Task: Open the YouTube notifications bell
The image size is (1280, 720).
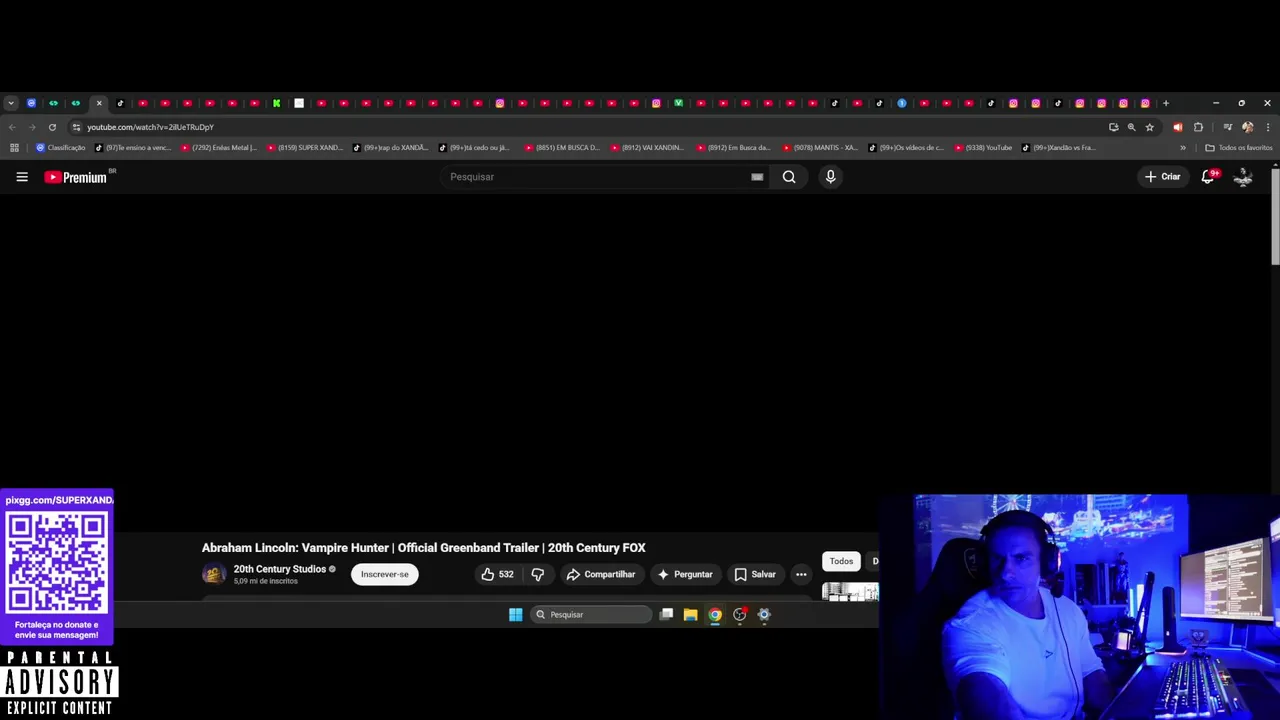Action: click(1208, 177)
